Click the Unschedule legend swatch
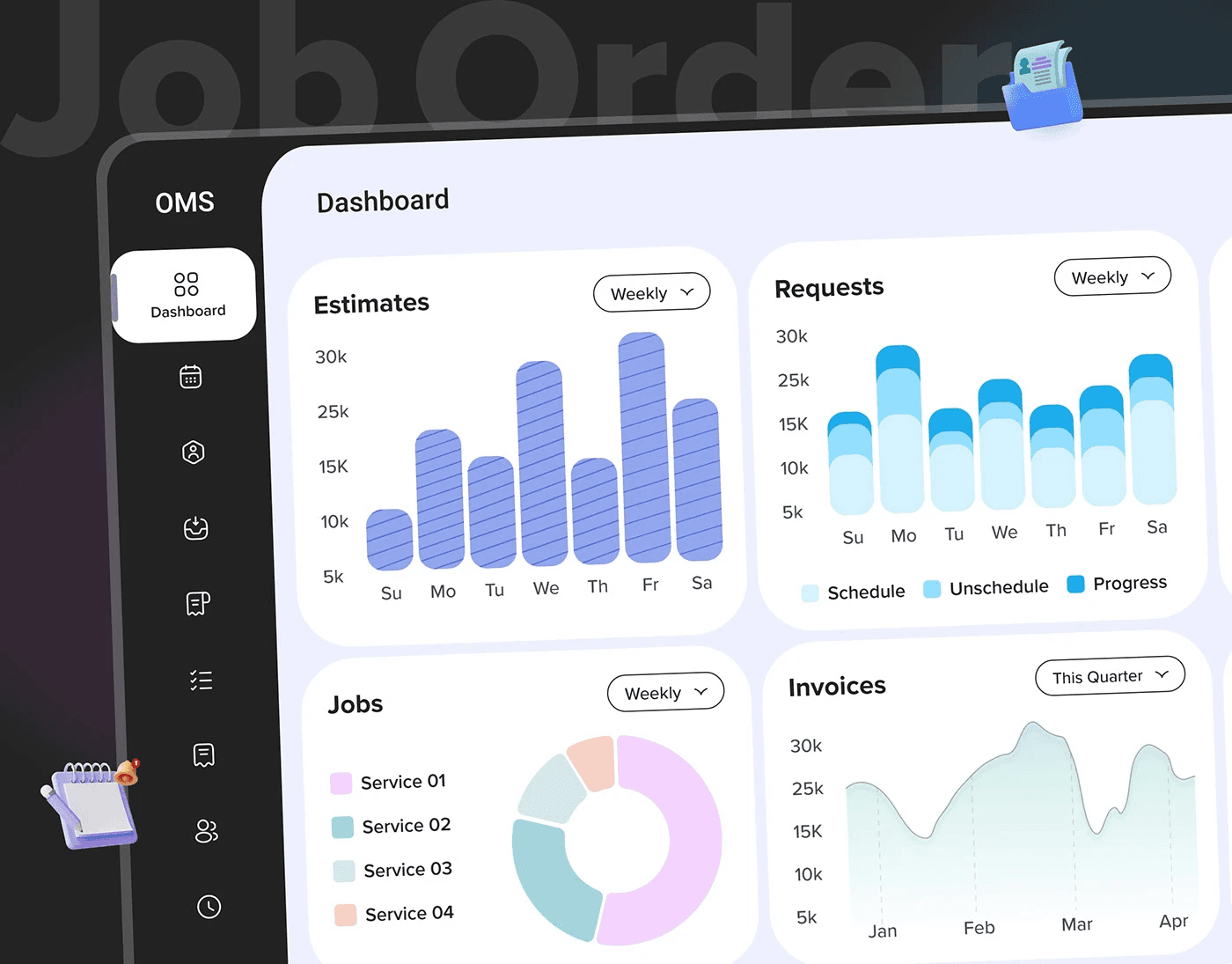 click(932, 589)
